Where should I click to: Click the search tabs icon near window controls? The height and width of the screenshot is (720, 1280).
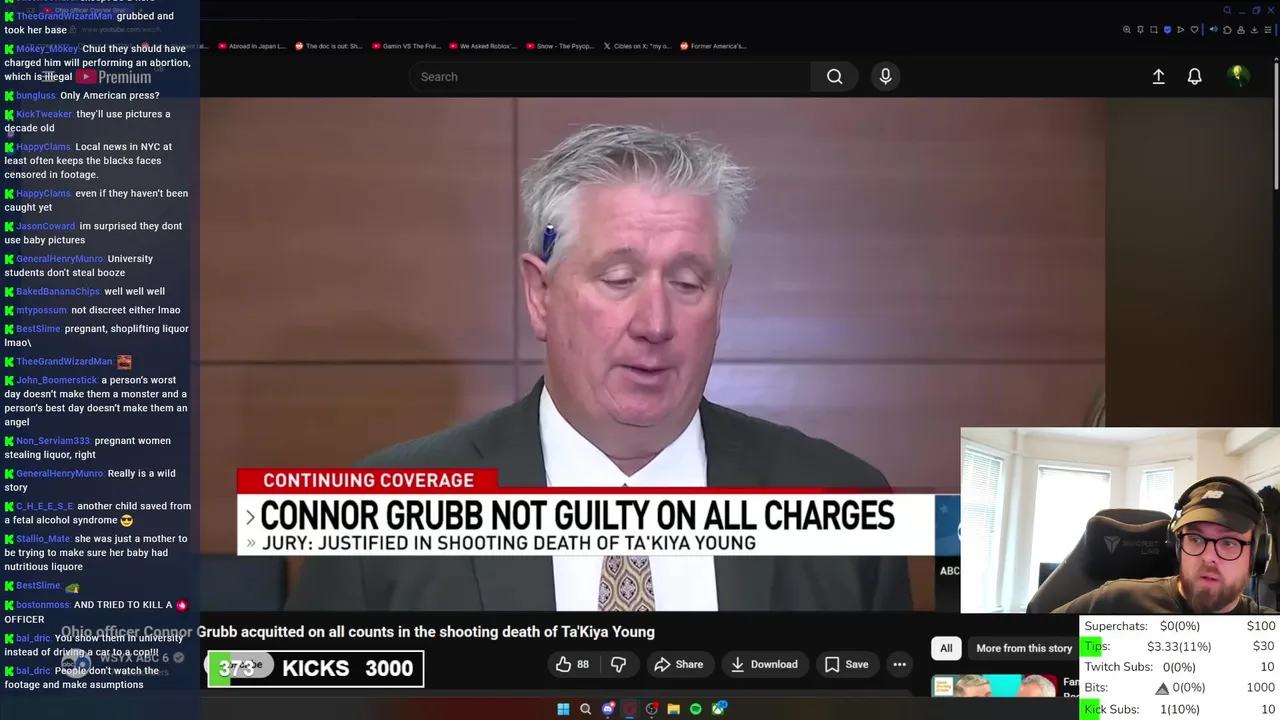pos(1227,10)
